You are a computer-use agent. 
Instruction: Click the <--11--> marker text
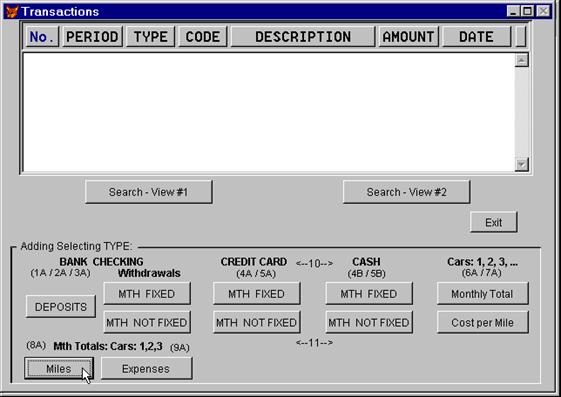pyautogui.click(x=314, y=343)
